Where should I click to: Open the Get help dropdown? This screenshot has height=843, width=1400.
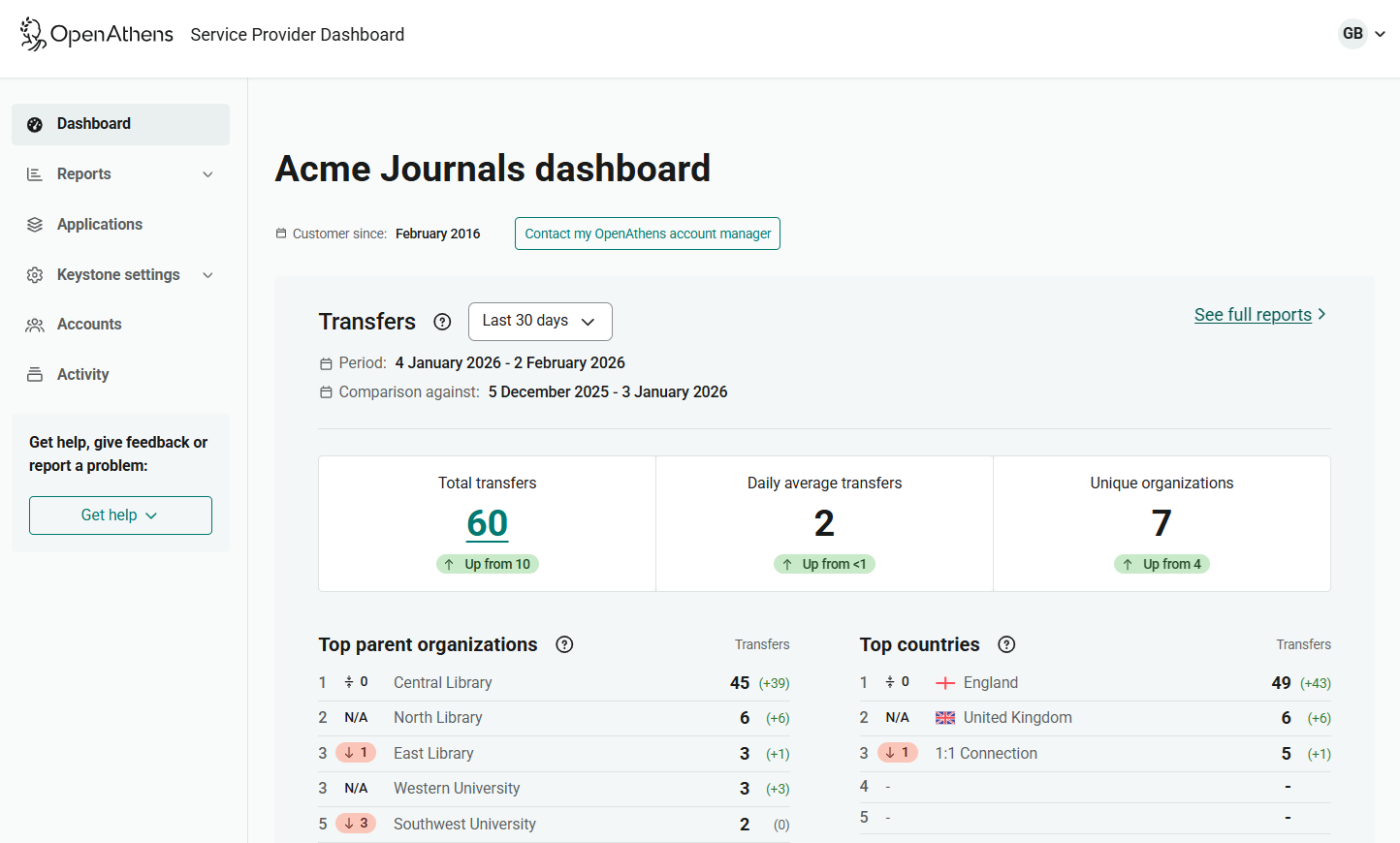[120, 515]
